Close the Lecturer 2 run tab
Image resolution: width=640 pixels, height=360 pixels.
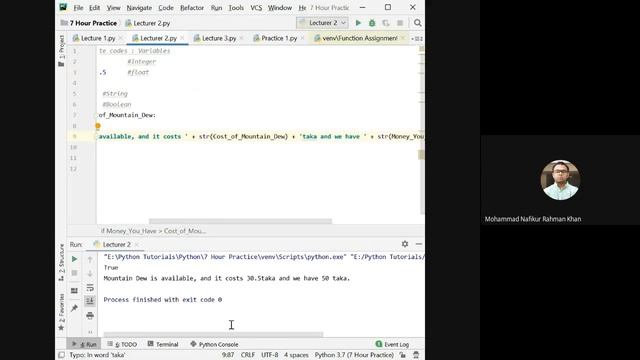tap(137, 244)
